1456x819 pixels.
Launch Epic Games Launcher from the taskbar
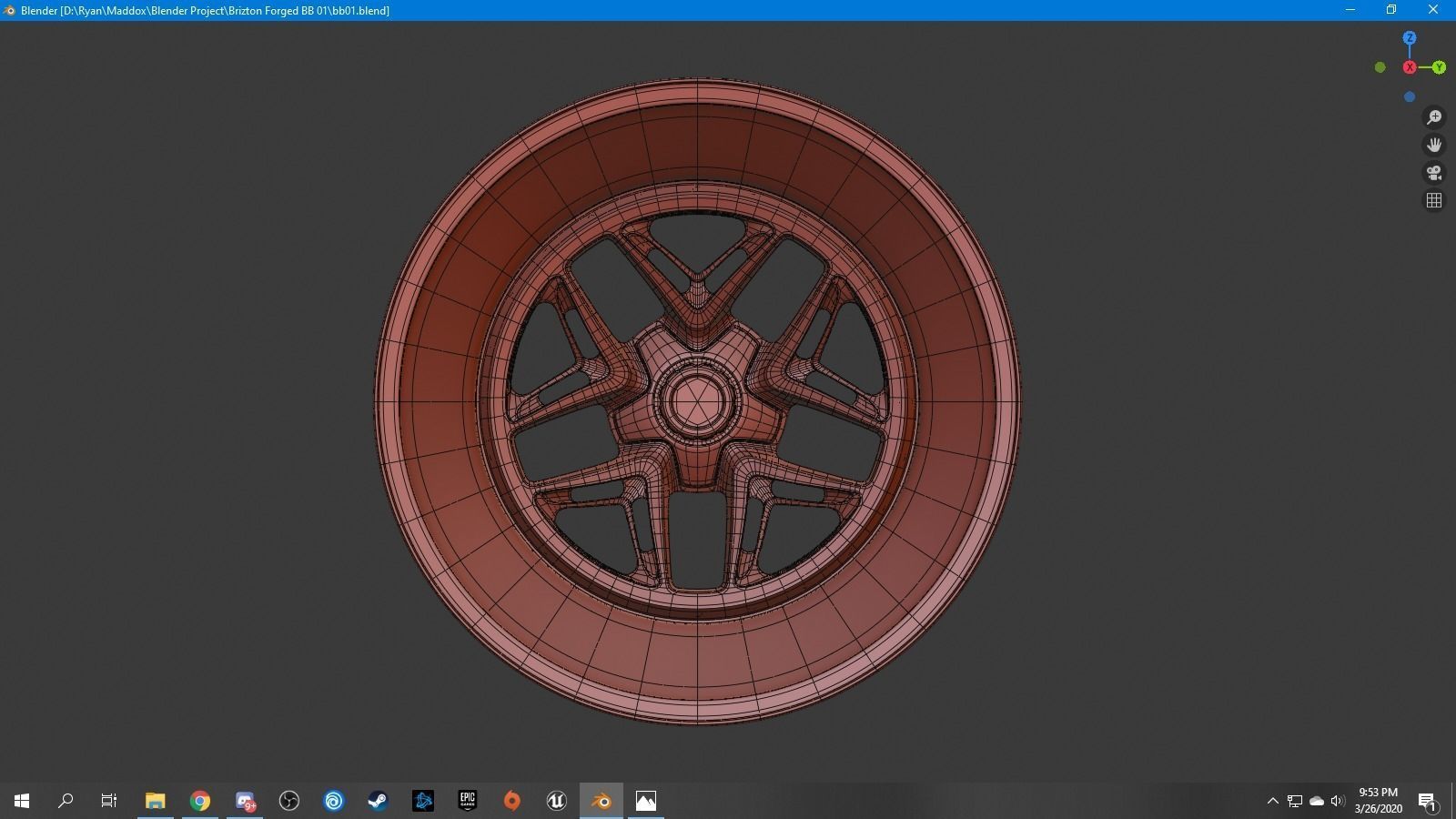[468, 801]
